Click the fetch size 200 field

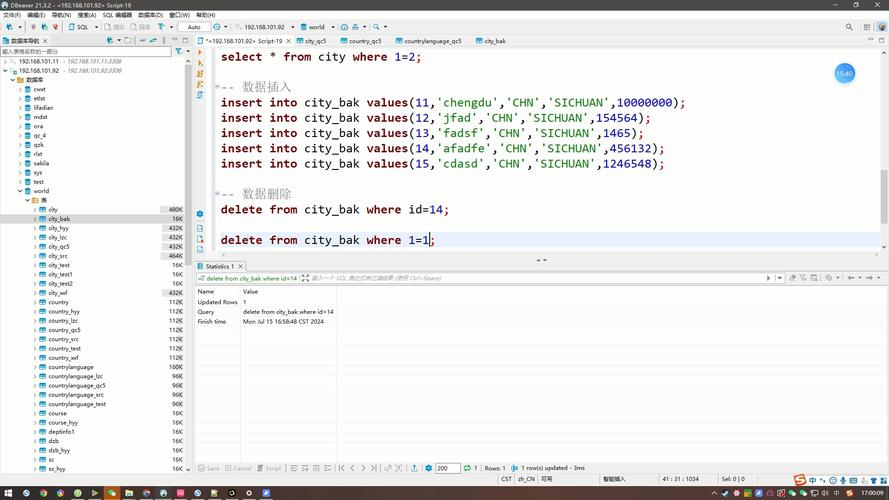tap(447, 468)
